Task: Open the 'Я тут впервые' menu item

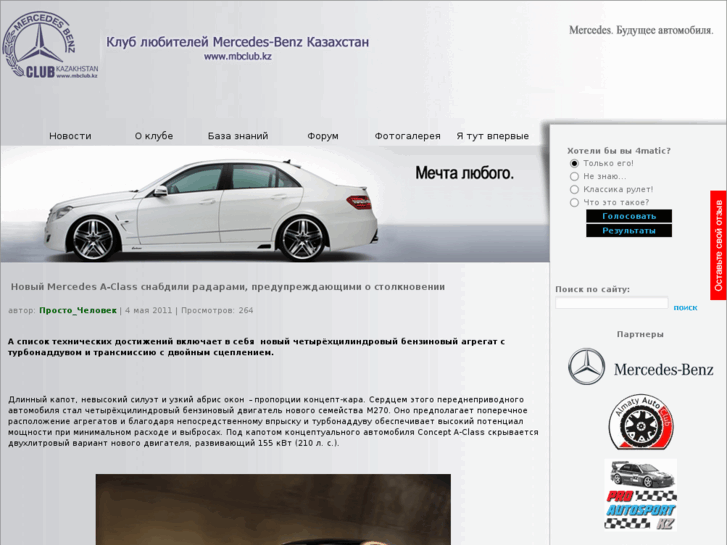Action: [492, 136]
